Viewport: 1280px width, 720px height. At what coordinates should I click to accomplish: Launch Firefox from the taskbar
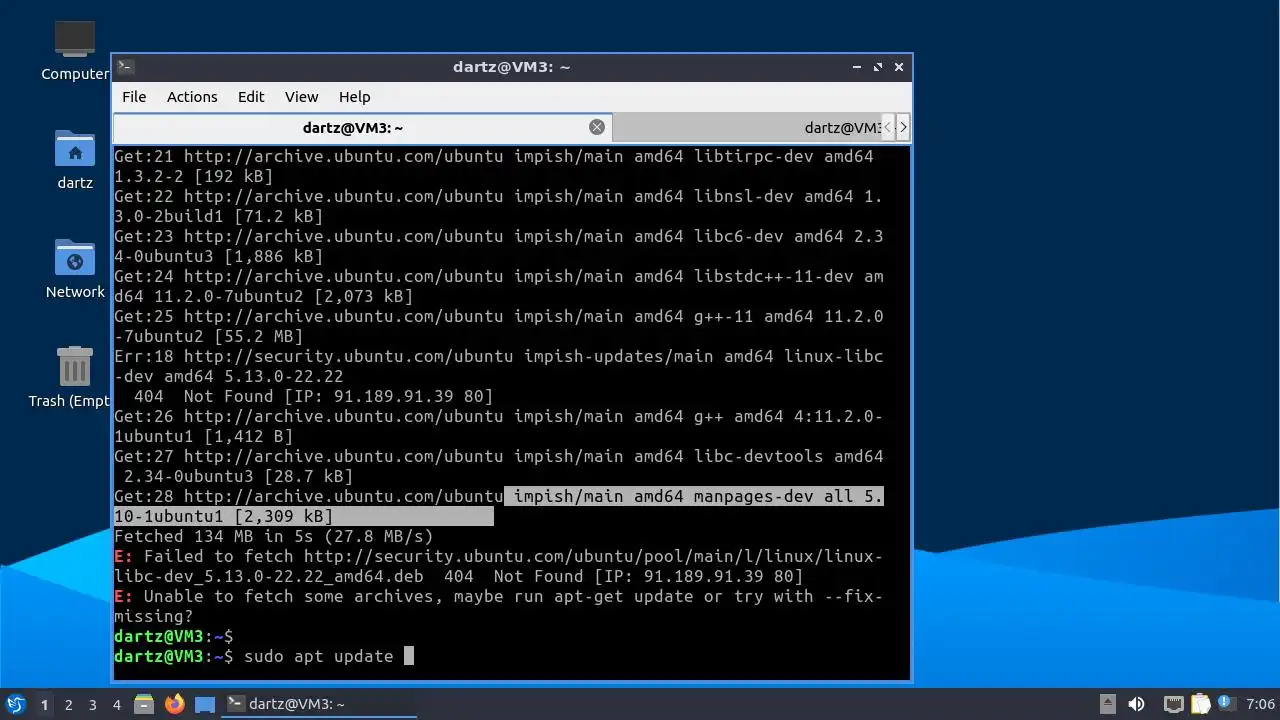coord(175,704)
